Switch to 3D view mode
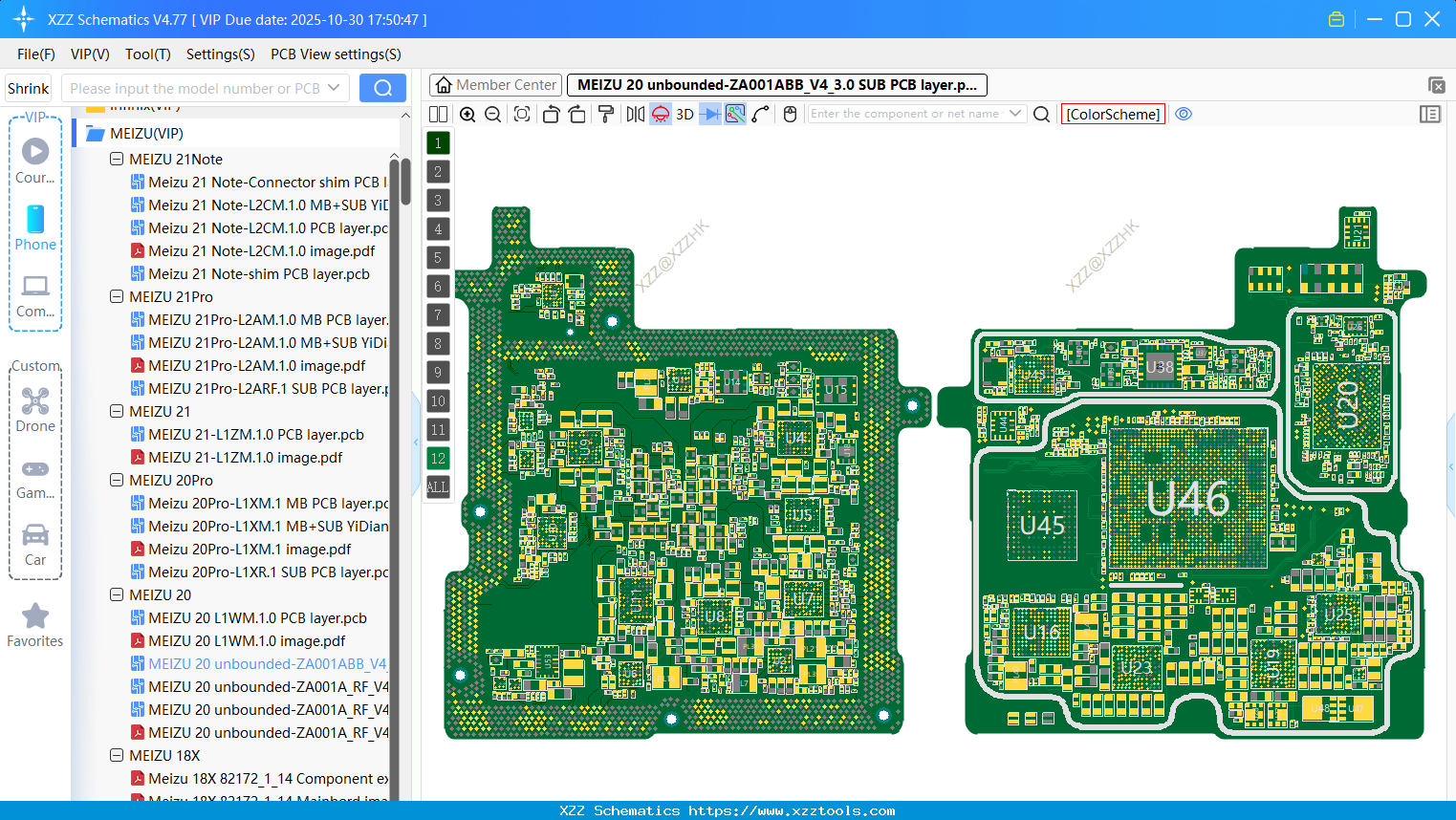The height and width of the screenshot is (820, 1456). coord(684,114)
